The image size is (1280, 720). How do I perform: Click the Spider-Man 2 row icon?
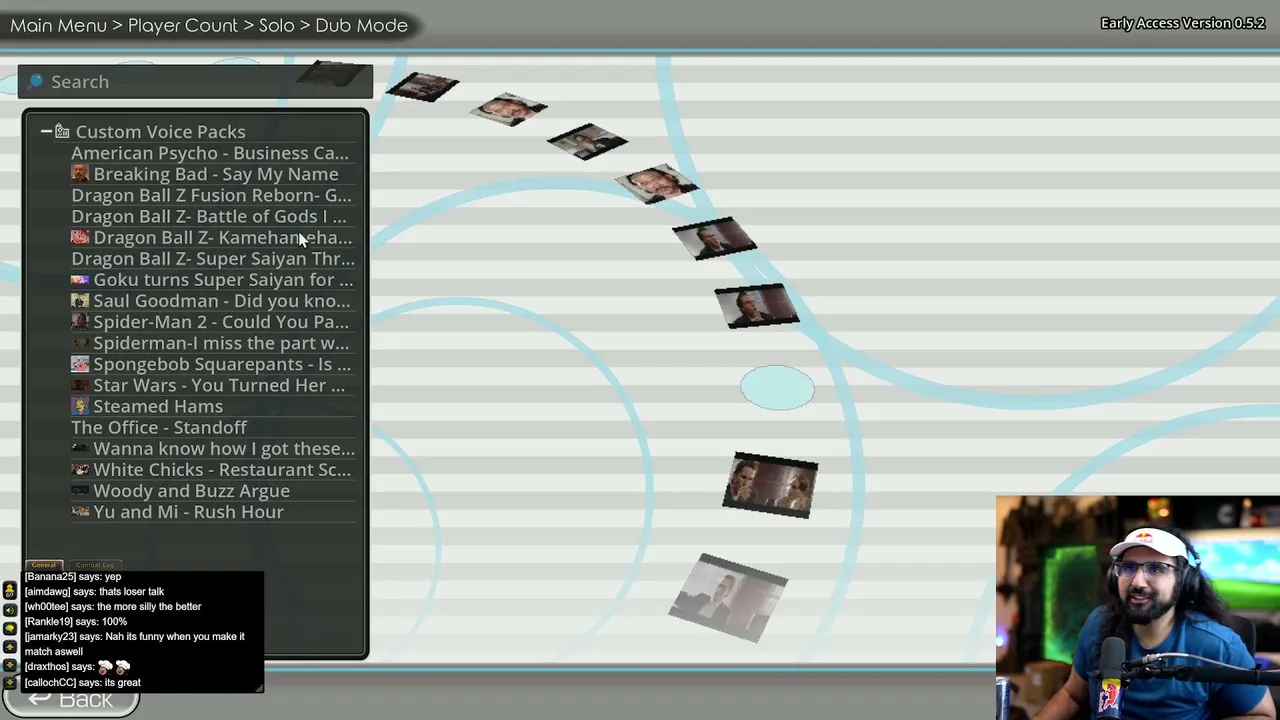80,322
